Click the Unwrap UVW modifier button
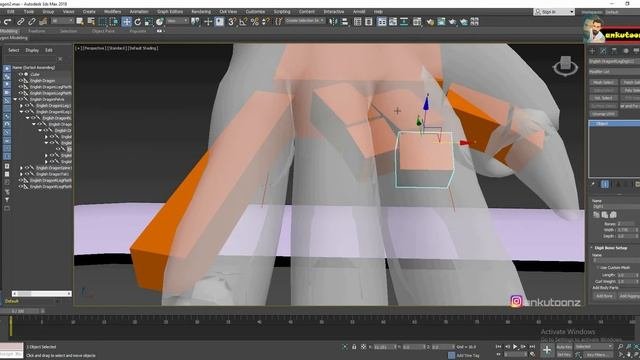 603,114
